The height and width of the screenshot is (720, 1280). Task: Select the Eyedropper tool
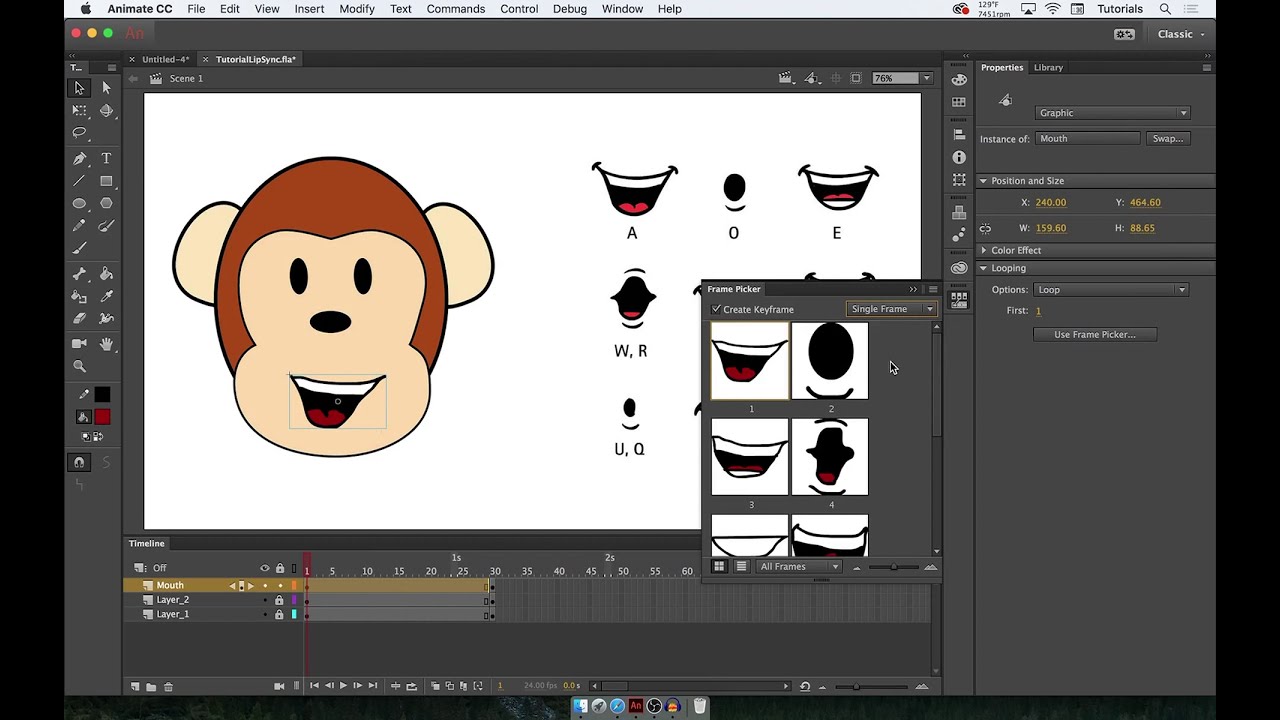pos(106,296)
